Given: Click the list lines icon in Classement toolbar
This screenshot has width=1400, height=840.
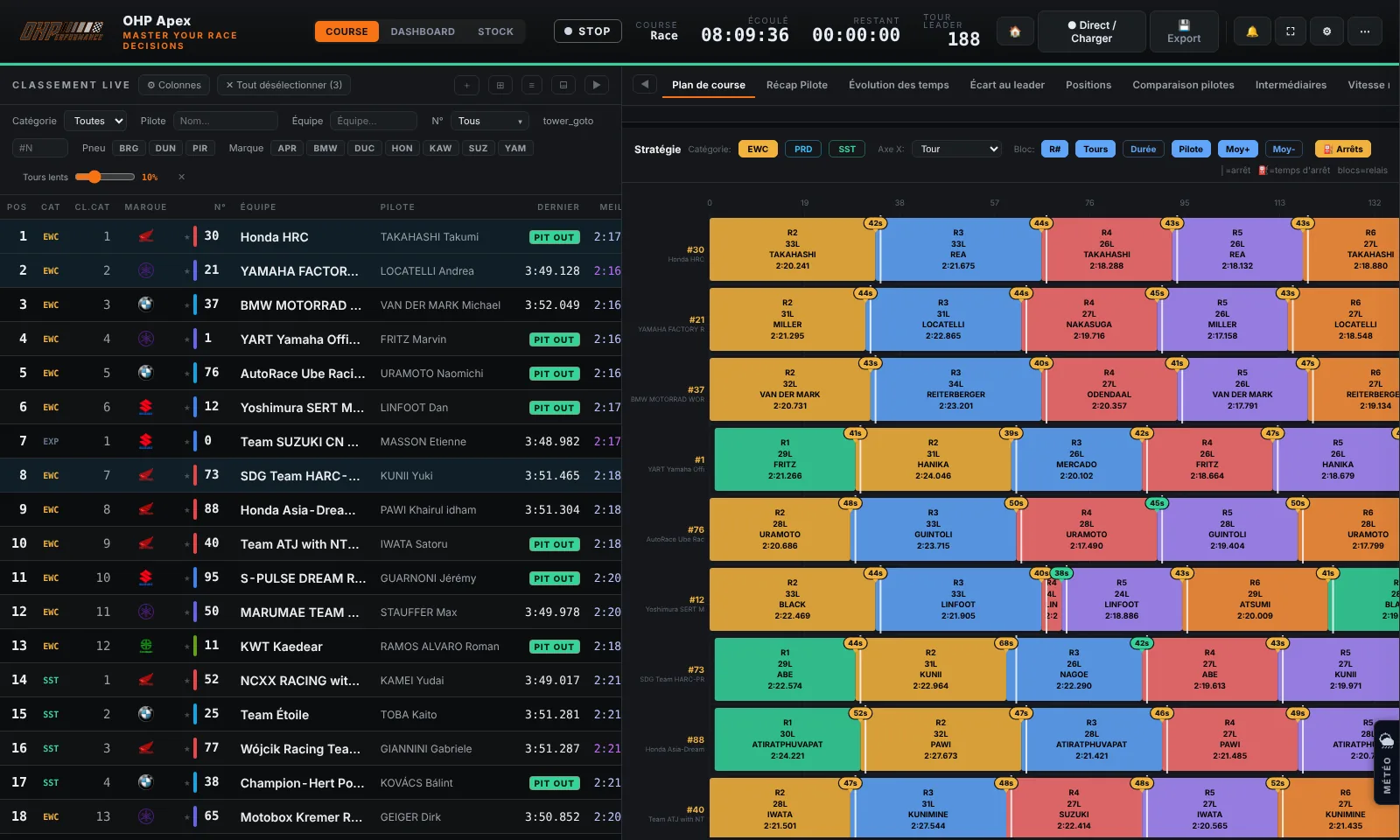Looking at the screenshot, I should 531,85.
